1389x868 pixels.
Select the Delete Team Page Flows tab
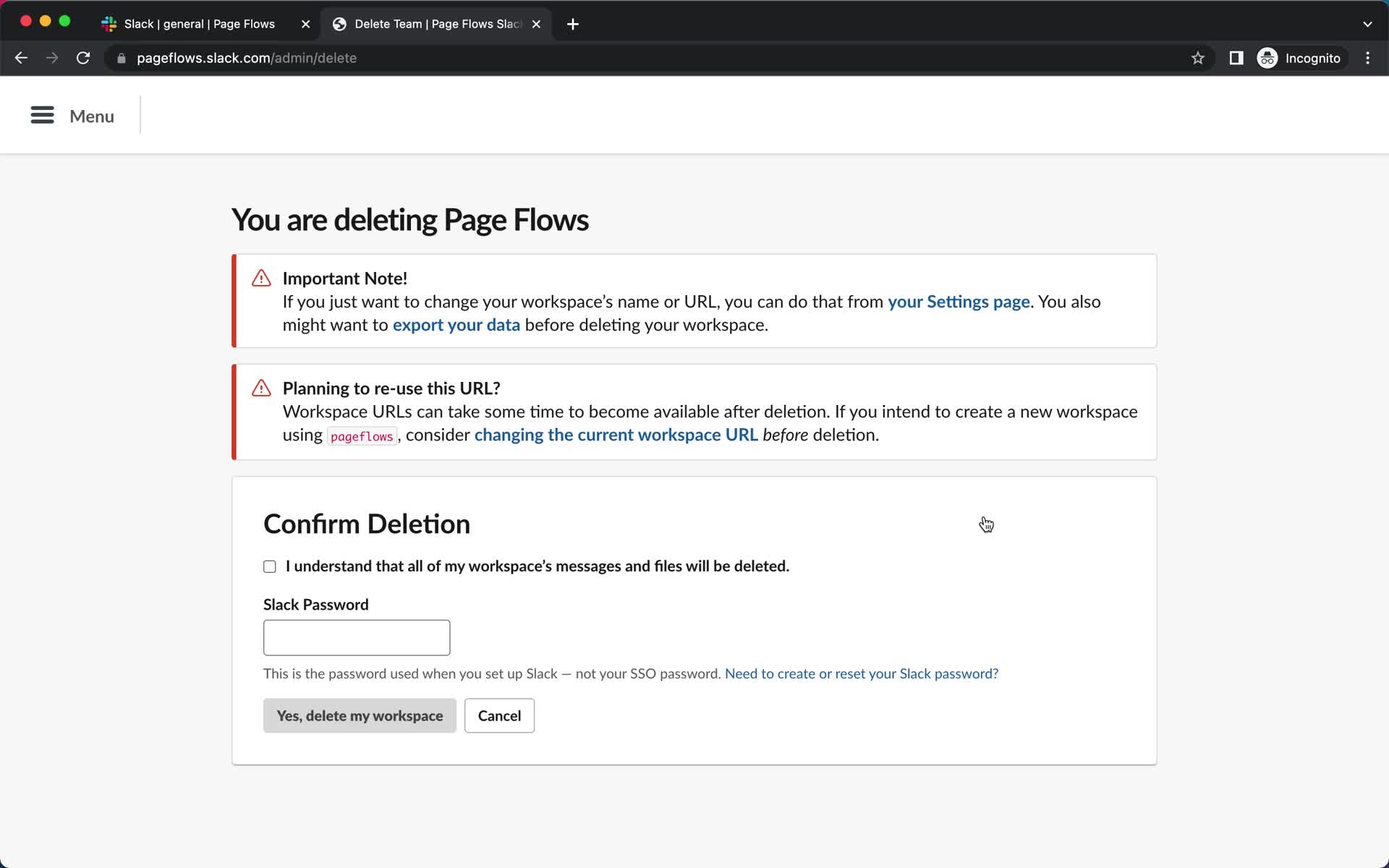point(436,24)
